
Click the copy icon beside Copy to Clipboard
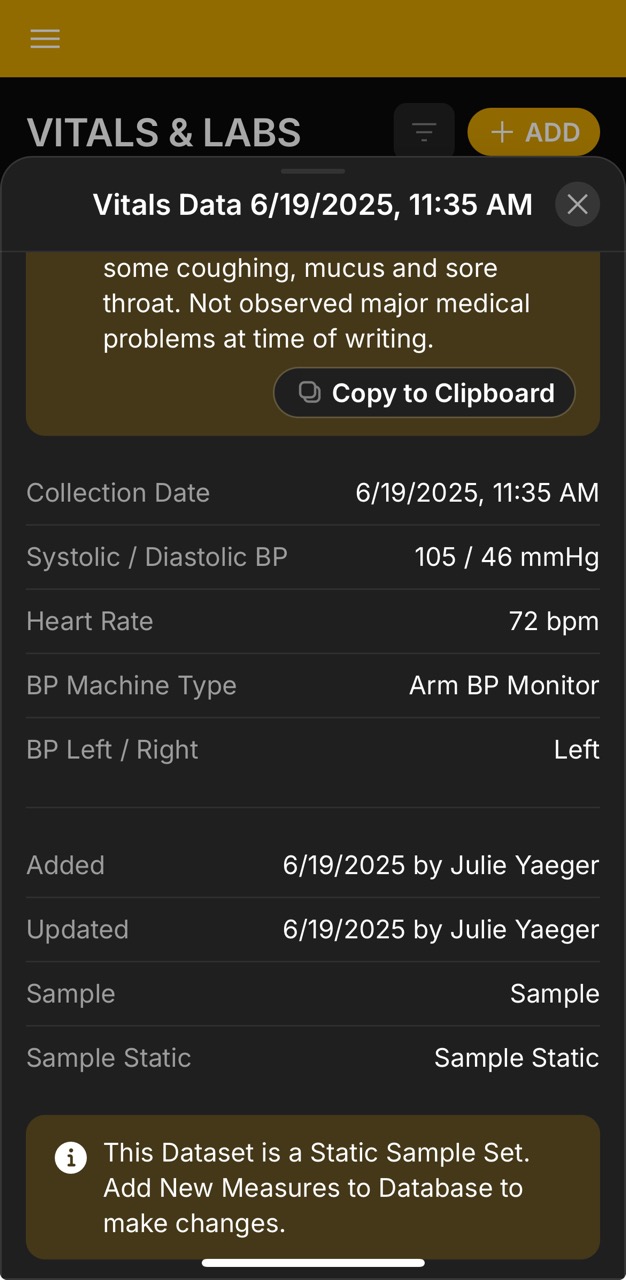(310, 392)
